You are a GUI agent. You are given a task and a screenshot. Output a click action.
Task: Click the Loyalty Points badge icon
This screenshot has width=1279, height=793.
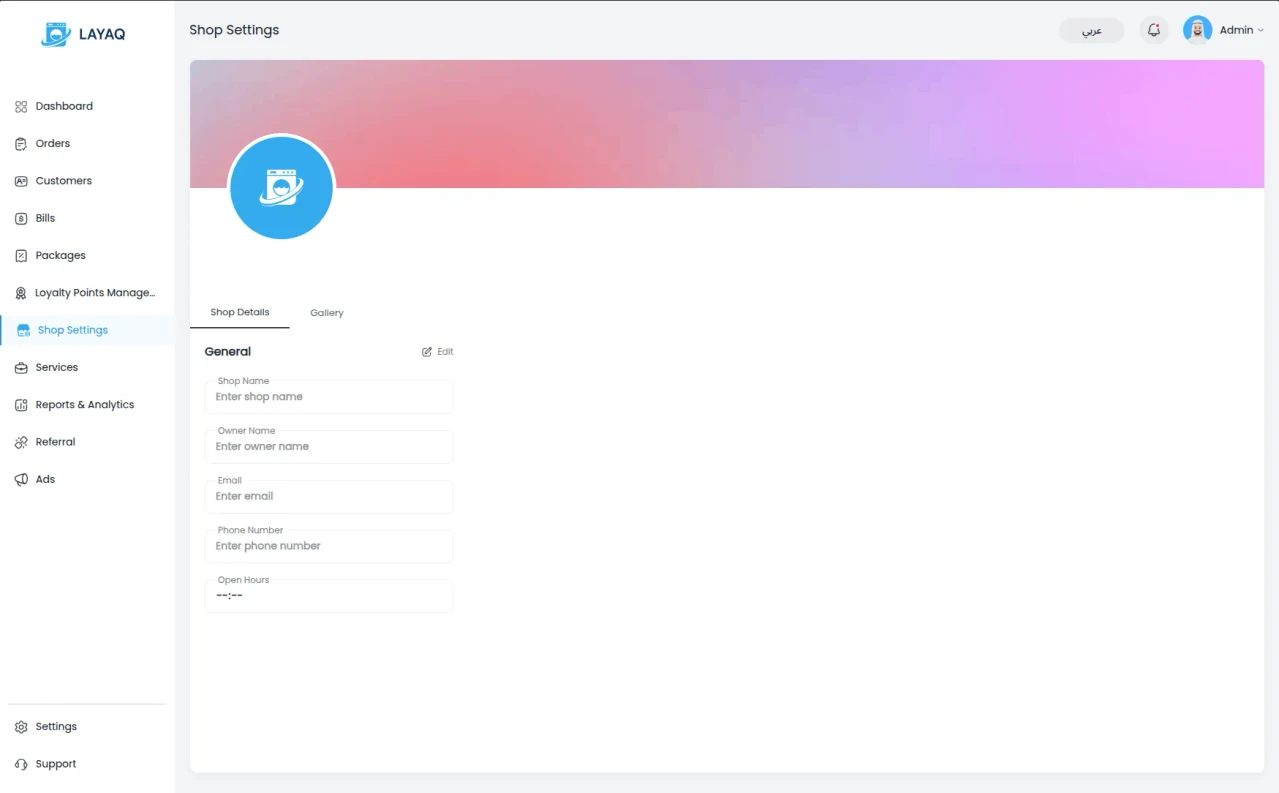click(x=21, y=293)
